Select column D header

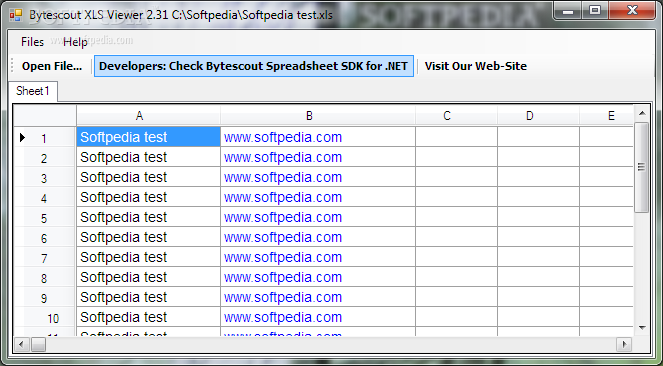click(x=538, y=115)
